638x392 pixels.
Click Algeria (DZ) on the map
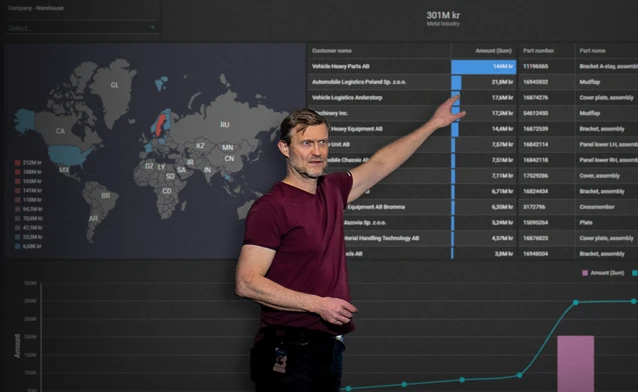[x=149, y=166]
